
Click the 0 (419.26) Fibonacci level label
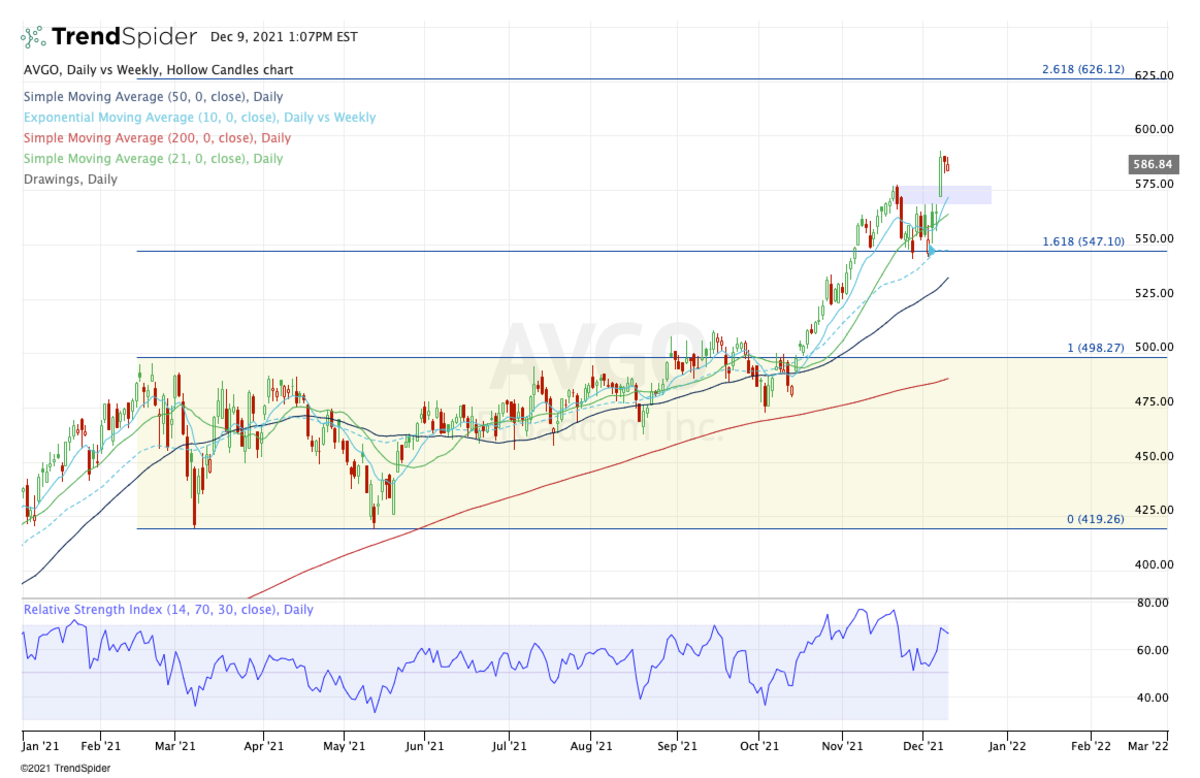(1095, 520)
